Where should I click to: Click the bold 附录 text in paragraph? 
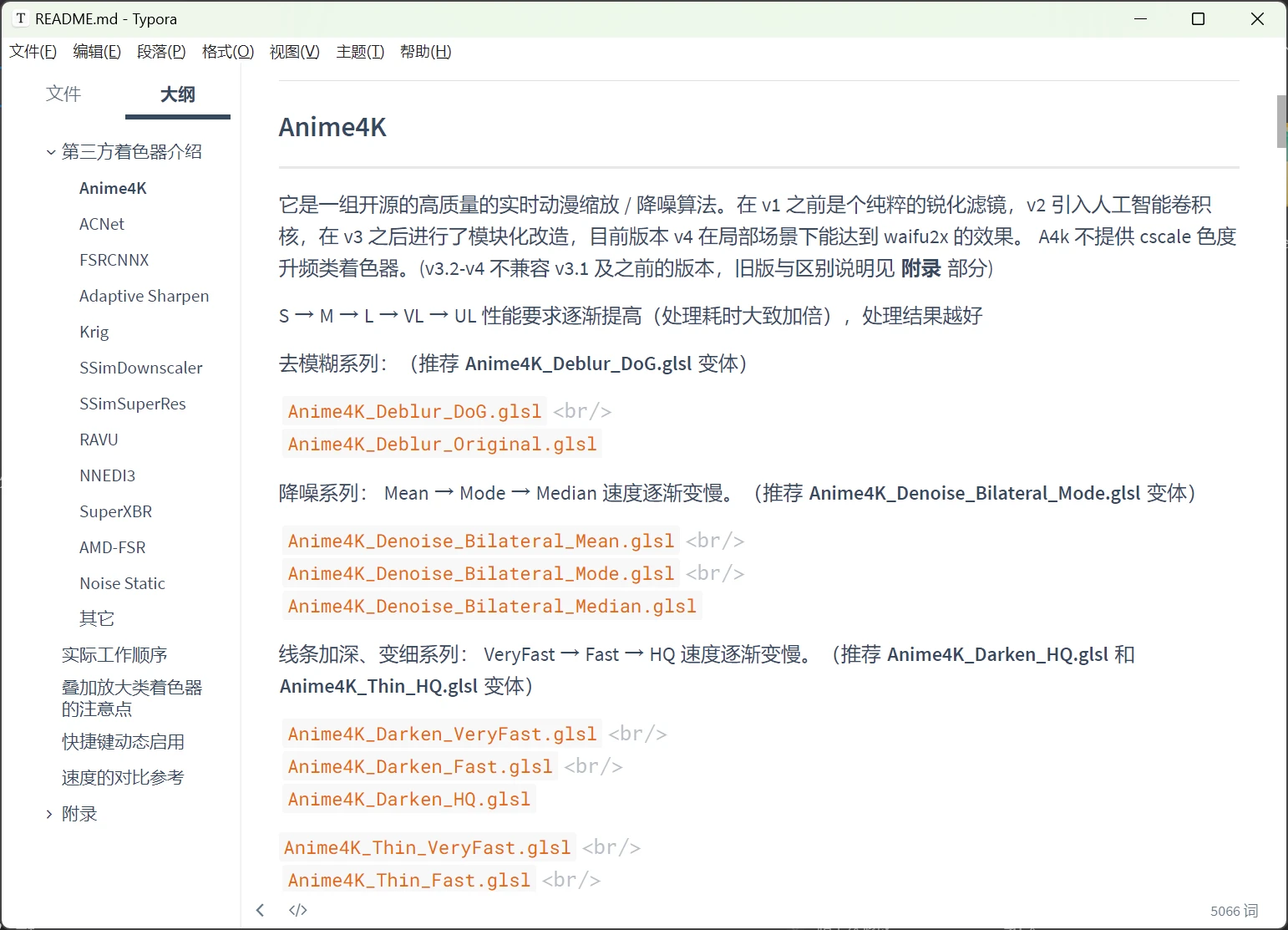click(920, 268)
